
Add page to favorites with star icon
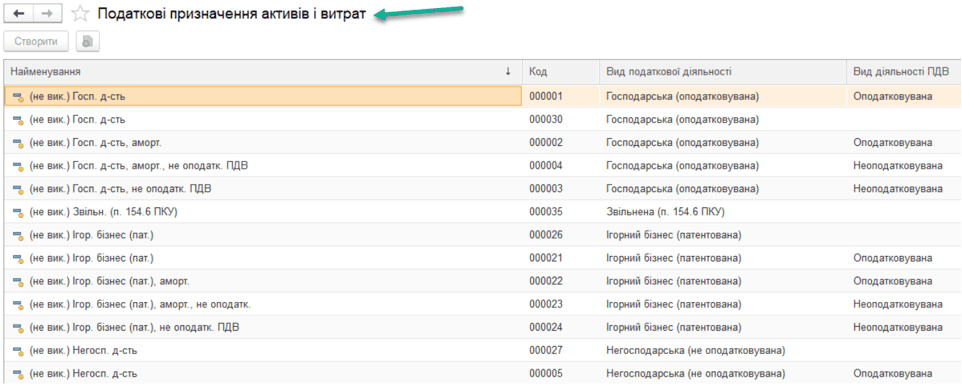point(79,14)
